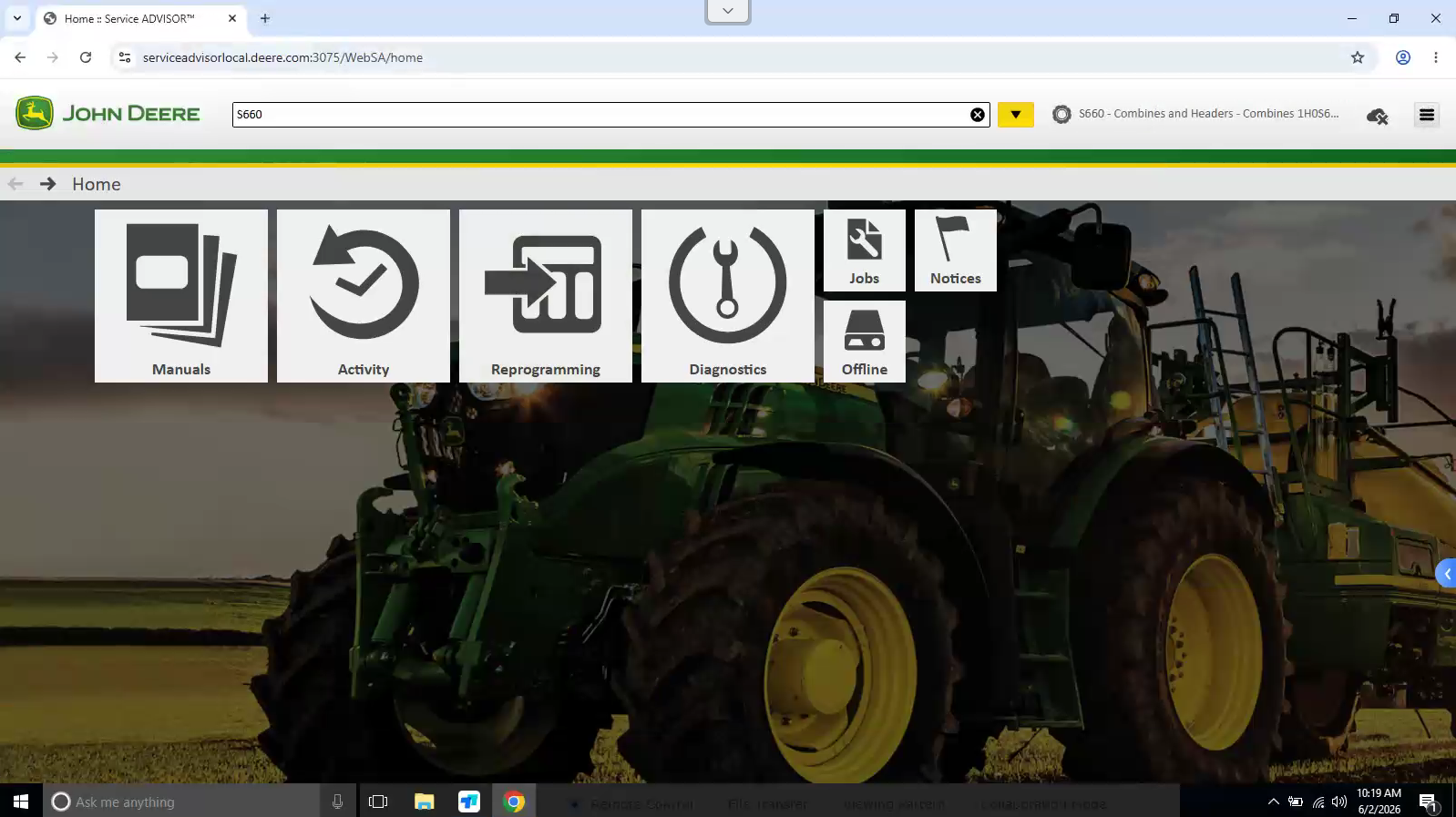1456x817 pixels.
Task: Close the Service ADVISOR browser tab
Action: click(x=232, y=18)
